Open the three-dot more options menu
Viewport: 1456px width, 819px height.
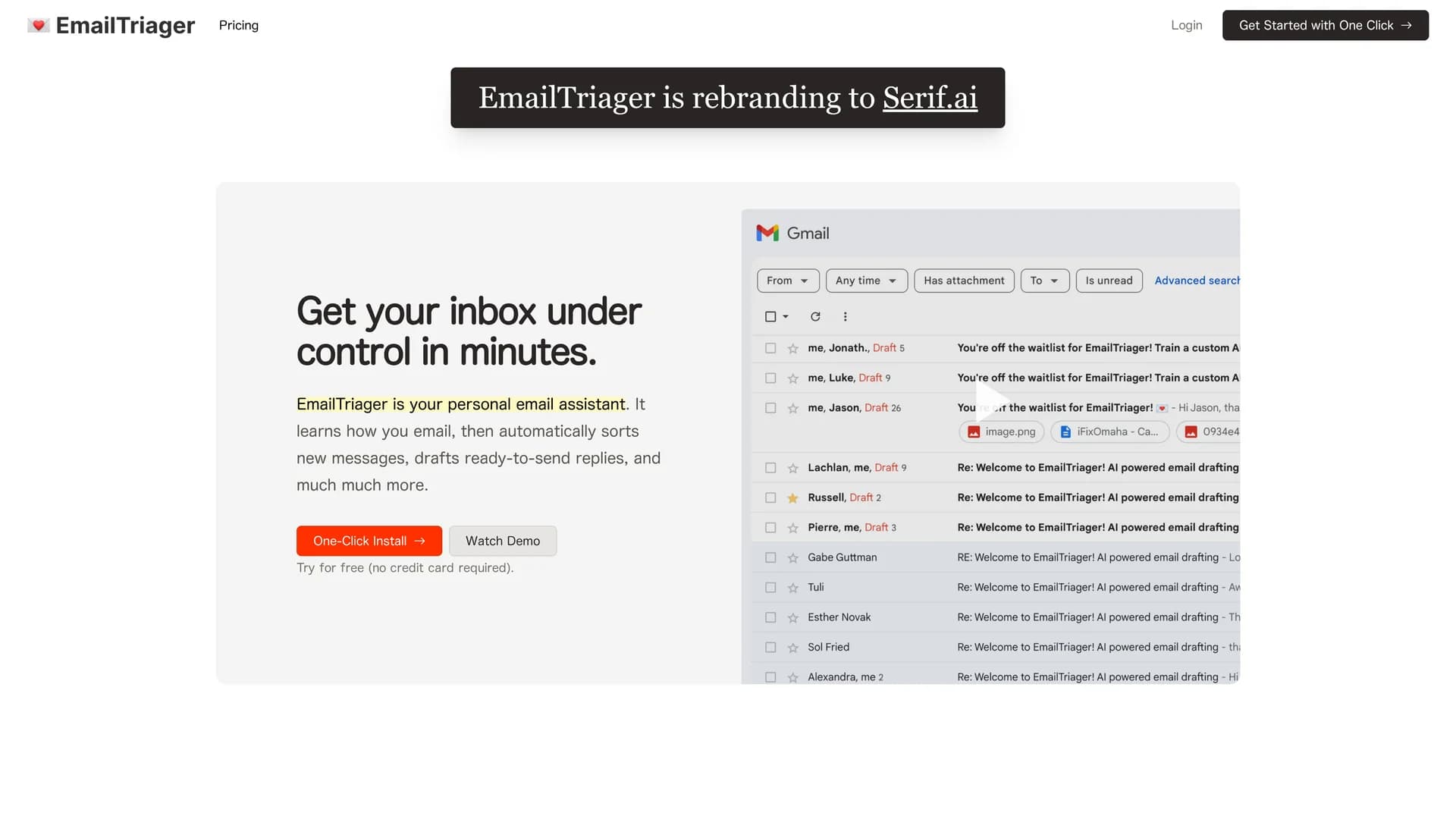click(845, 316)
